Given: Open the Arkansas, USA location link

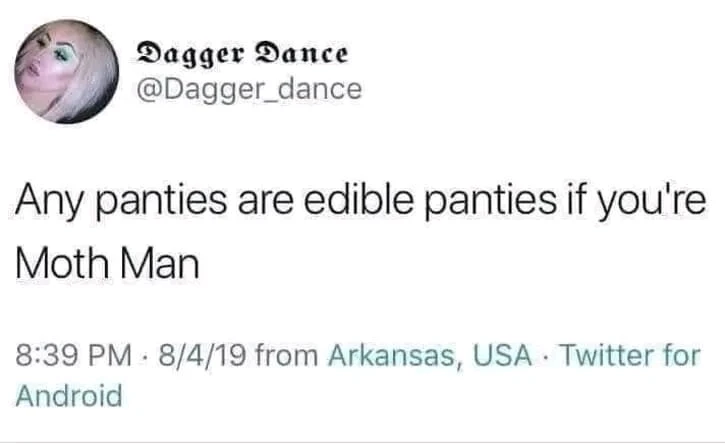Looking at the screenshot, I should coord(430,355).
